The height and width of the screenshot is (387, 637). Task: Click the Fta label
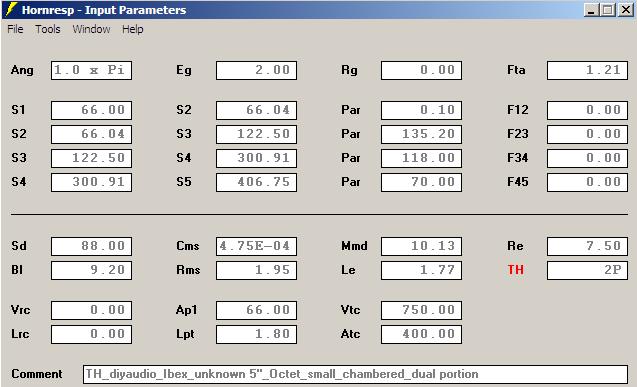[516, 70]
